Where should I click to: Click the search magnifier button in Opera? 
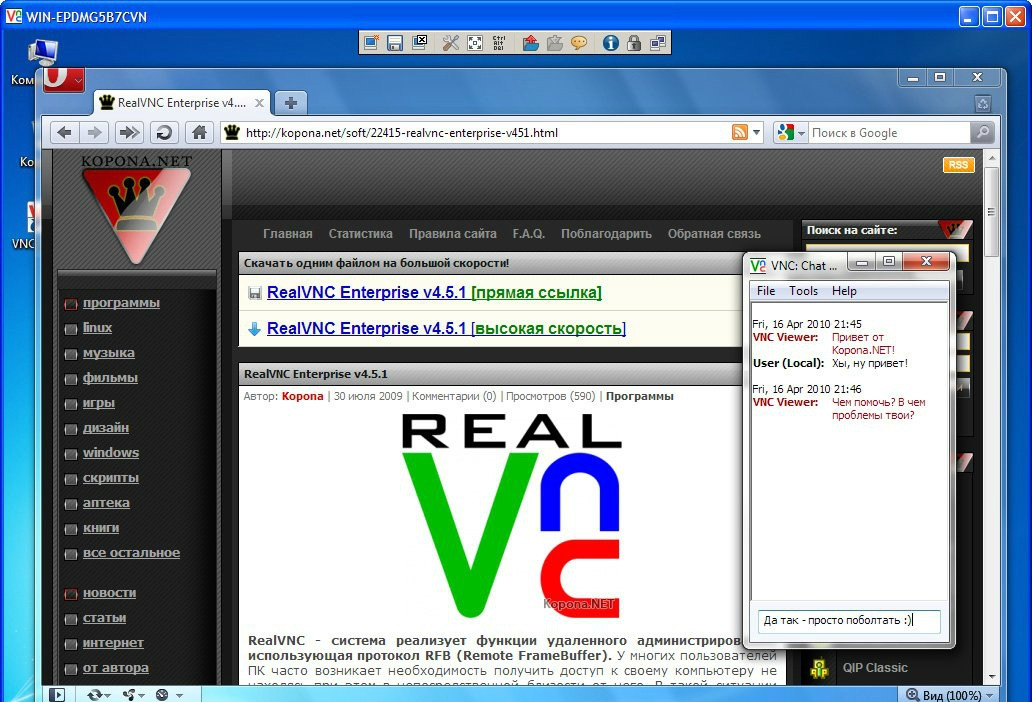pyautogui.click(x=982, y=133)
